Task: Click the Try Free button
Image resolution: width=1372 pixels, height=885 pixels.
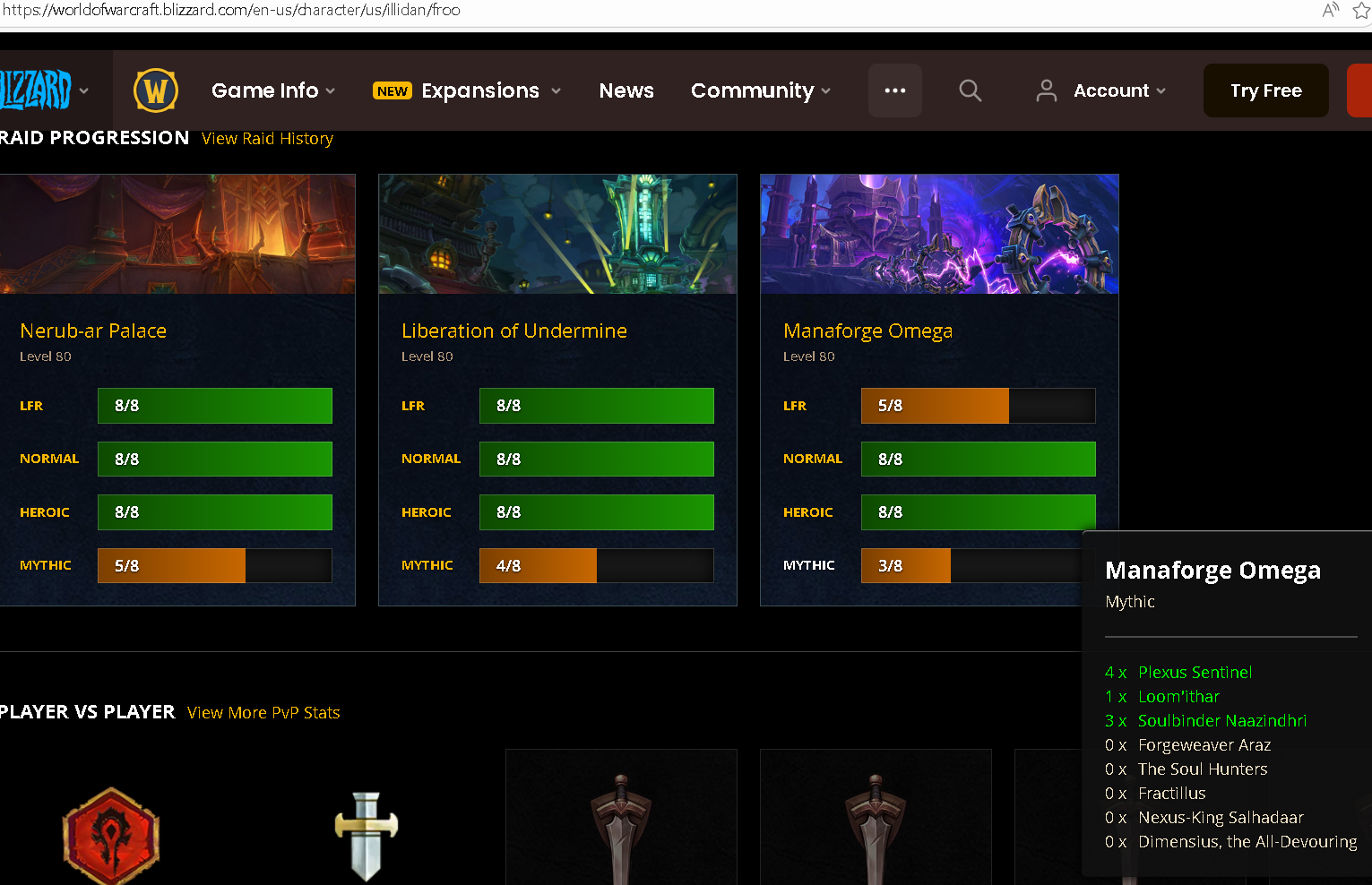Action: point(1266,90)
